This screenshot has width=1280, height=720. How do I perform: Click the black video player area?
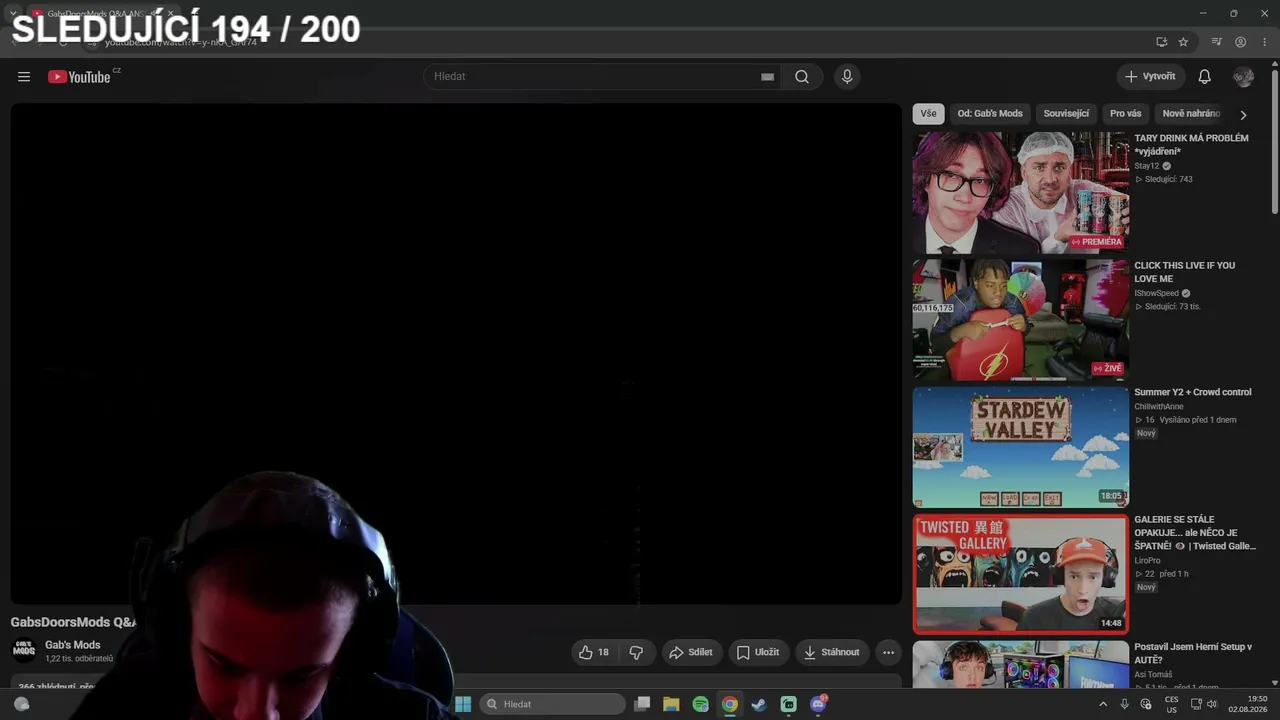(x=456, y=354)
